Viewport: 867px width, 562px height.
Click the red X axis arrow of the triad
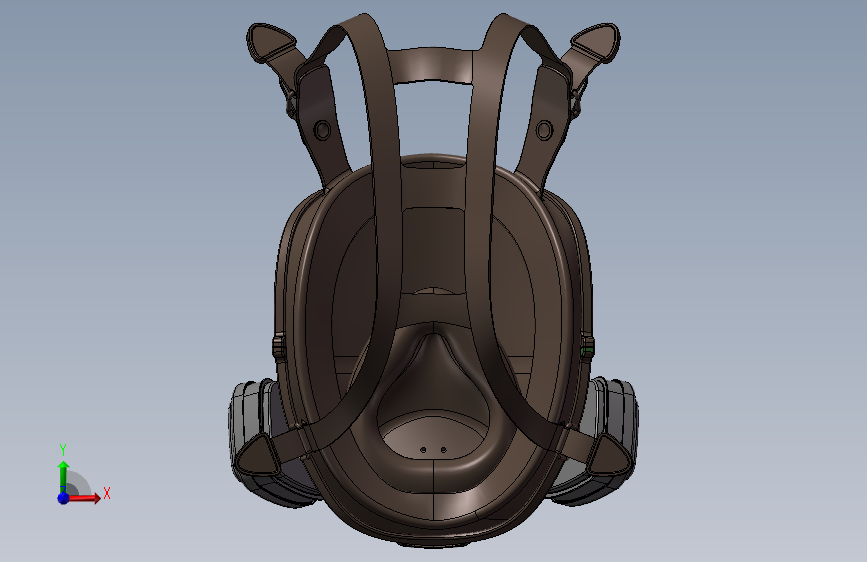(84, 498)
